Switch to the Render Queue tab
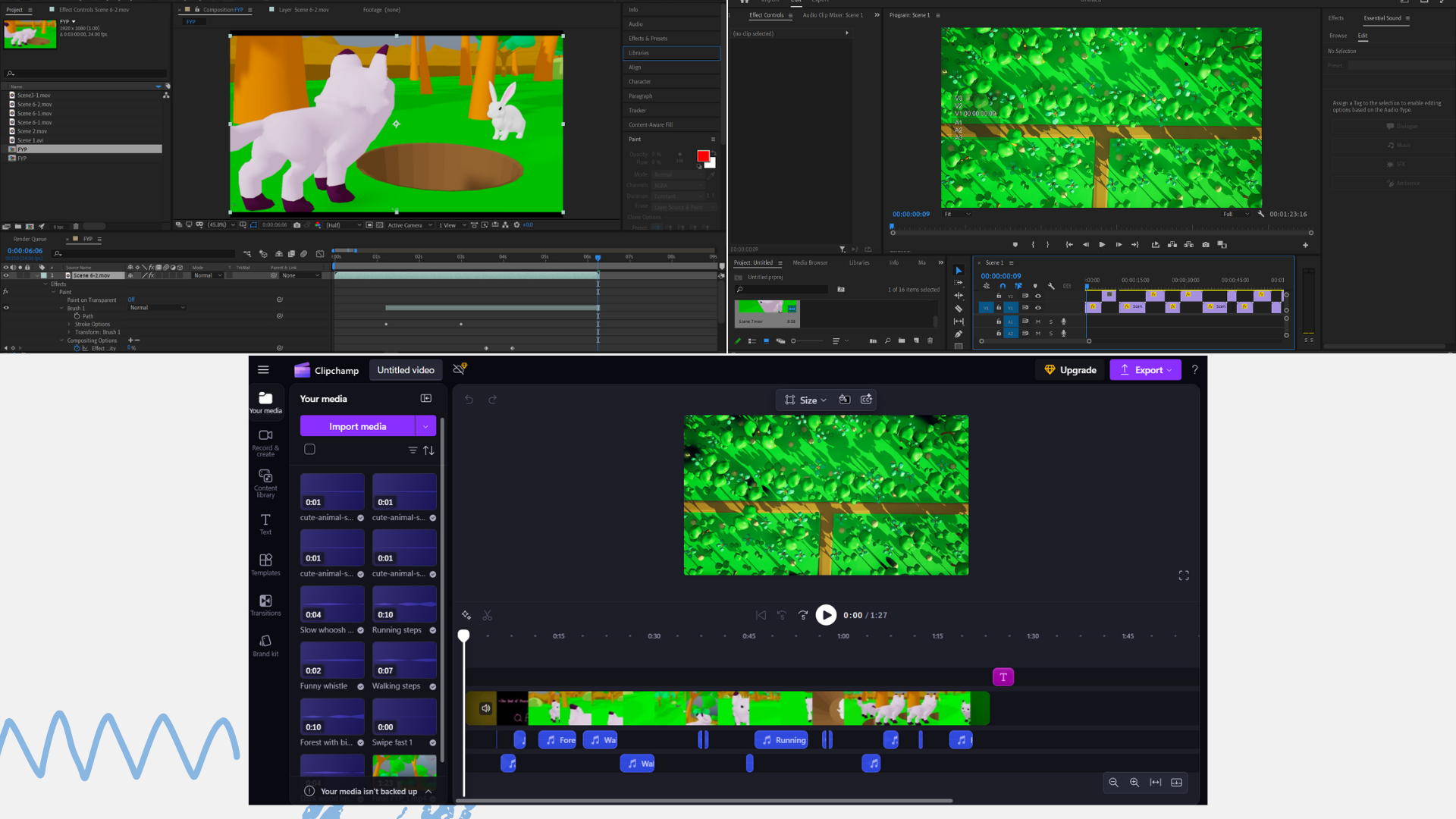The height and width of the screenshot is (819, 1456). 30,239
